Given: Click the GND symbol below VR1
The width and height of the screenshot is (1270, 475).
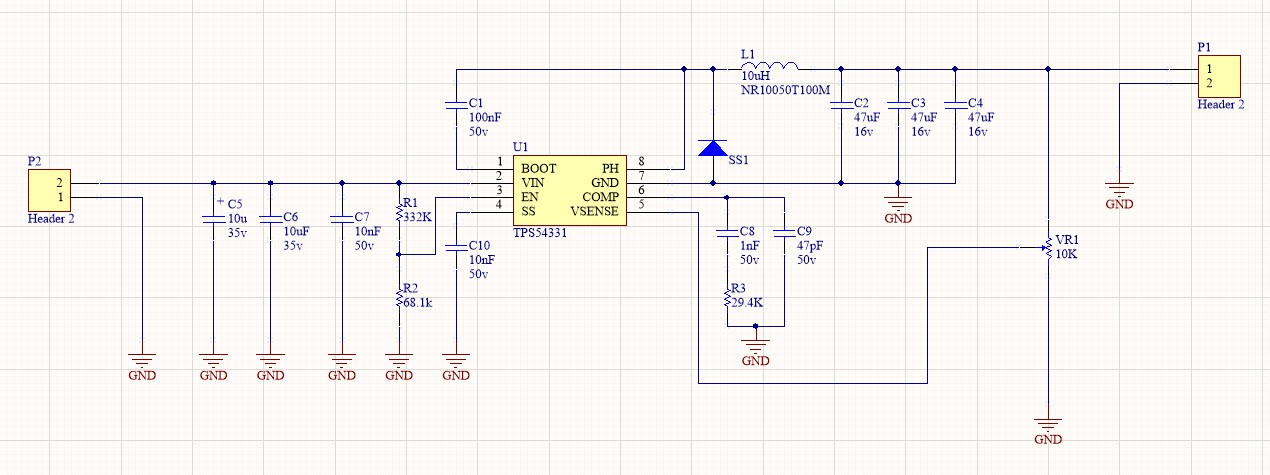Looking at the screenshot, I should point(1047,425).
